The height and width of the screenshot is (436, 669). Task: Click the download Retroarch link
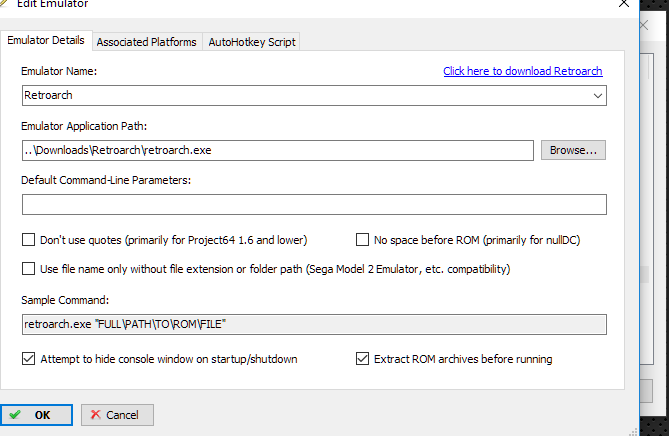523,71
